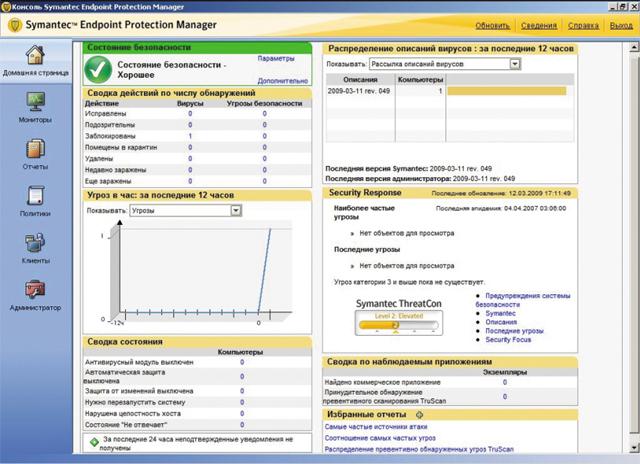Open the Отчеты sidebar icon
The height and width of the screenshot is (464, 640).
click(35, 149)
